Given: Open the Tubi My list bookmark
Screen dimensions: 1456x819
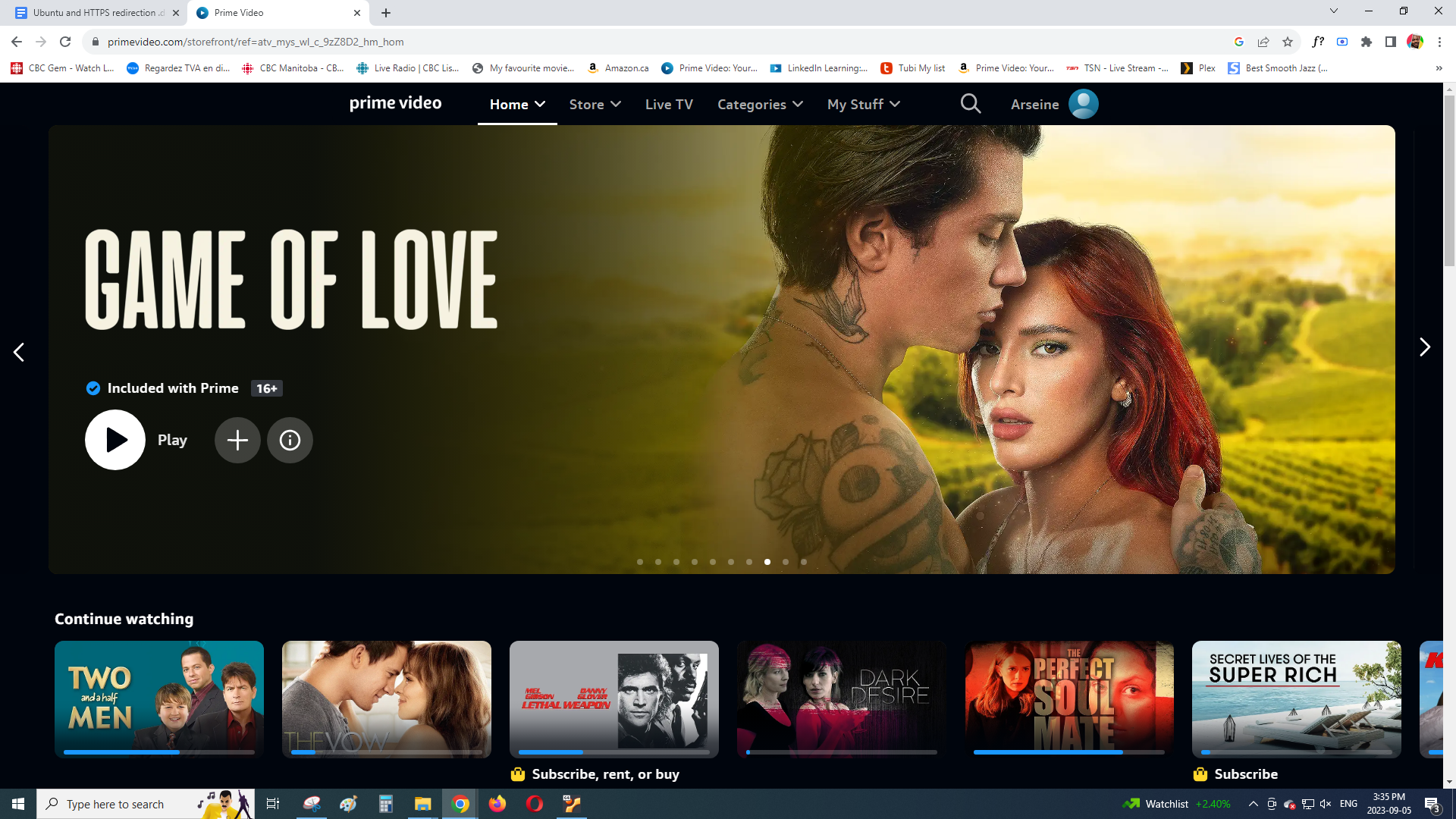Looking at the screenshot, I should pos(913,68).
